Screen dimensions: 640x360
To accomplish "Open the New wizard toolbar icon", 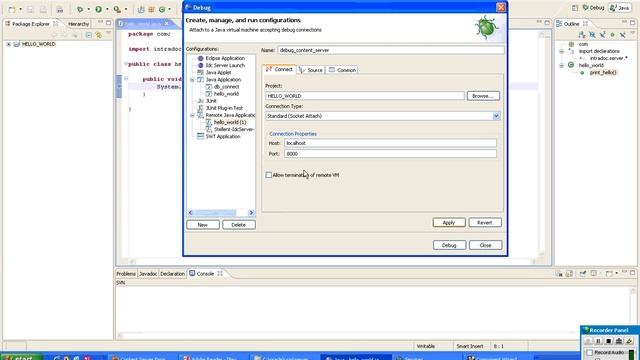I will pyautogui.click(x=12, y=9).
